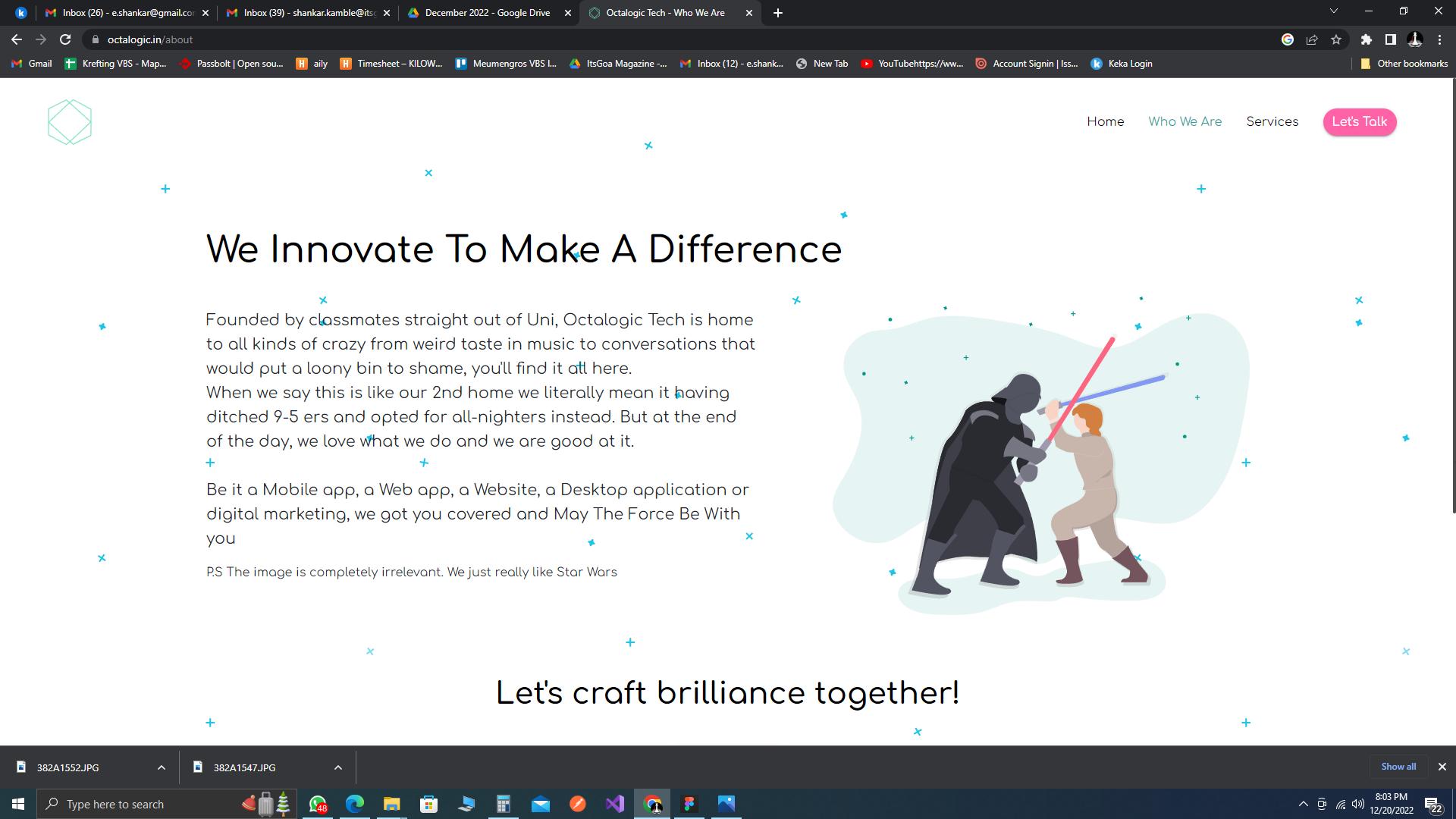Reload the current page

(65, 39)
